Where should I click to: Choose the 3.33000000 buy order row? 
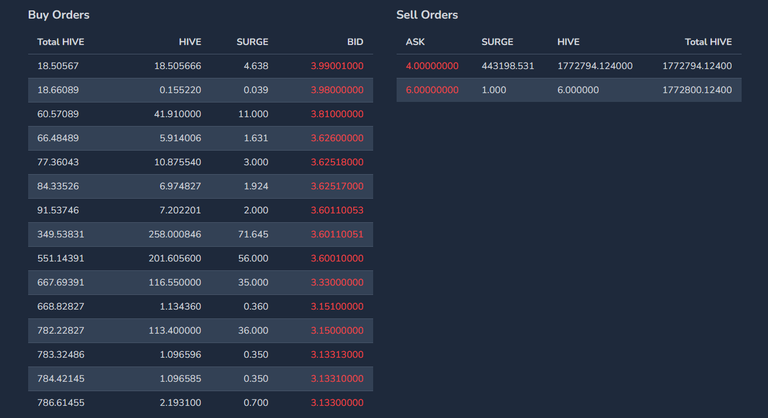pos(200,282)
